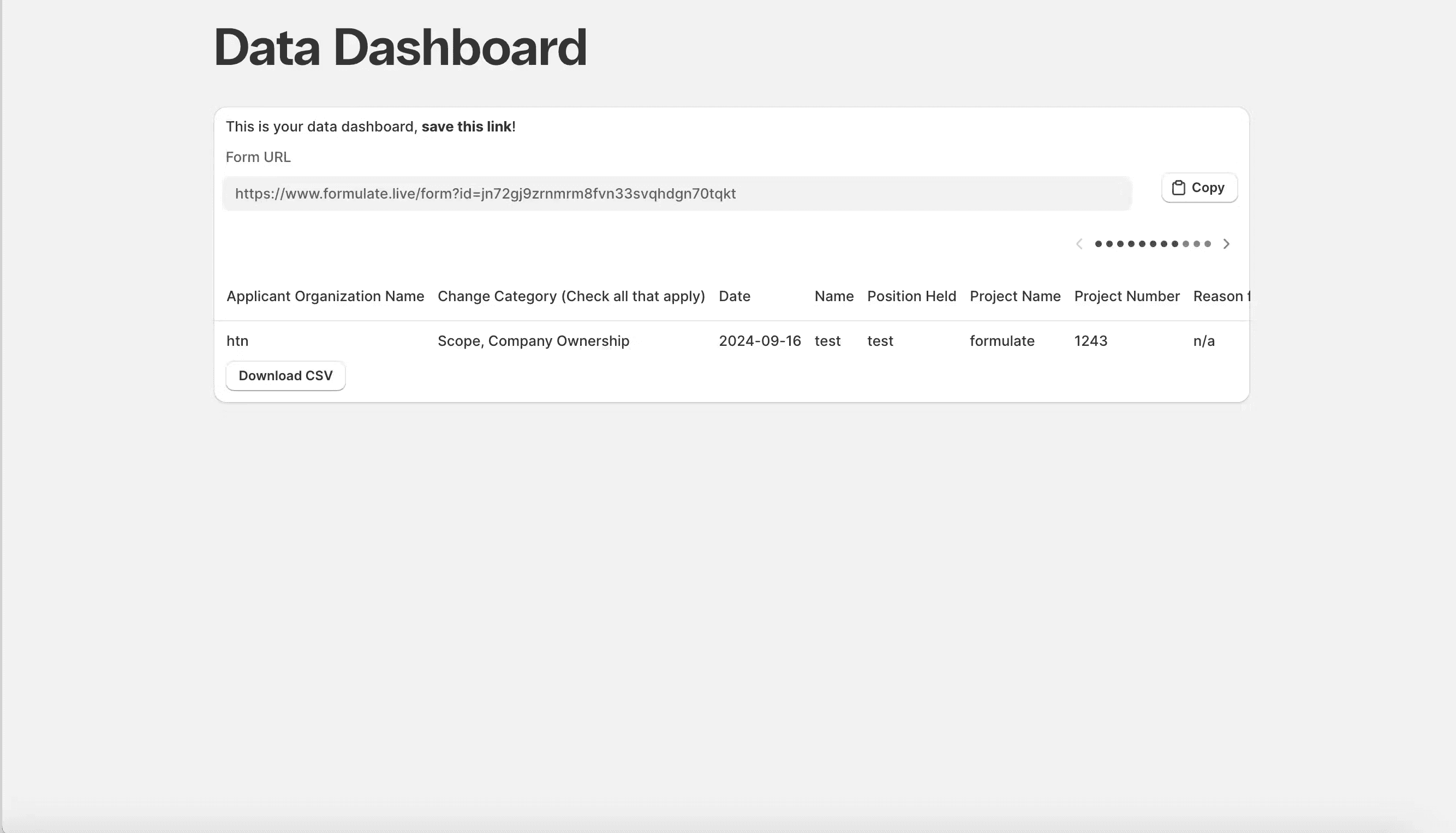1456x833 pixels.
Task: Select the 'htn' organization cell
Action: tap(237, 341)
